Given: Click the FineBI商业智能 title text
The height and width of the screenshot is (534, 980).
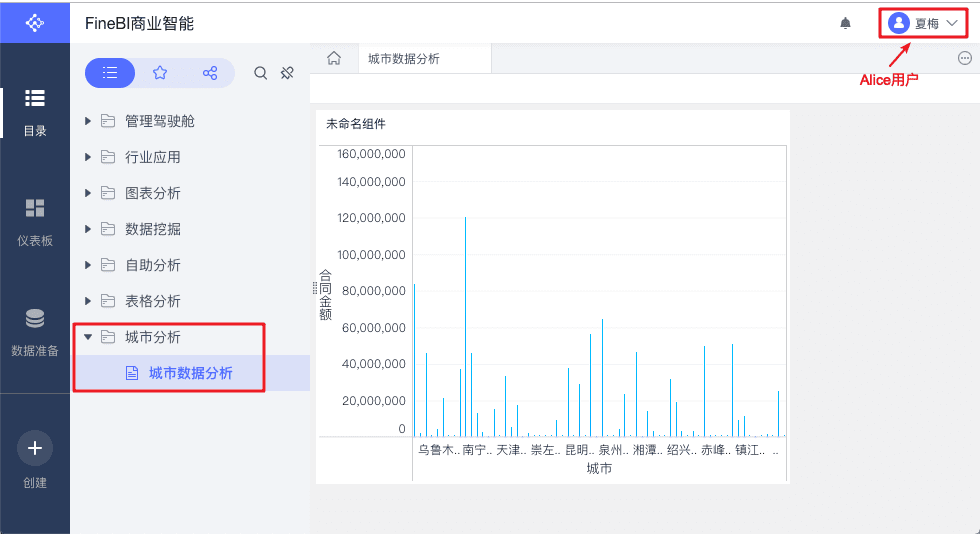Looking at the screenshot, I should pyautogui.click(x=139, y=23).
